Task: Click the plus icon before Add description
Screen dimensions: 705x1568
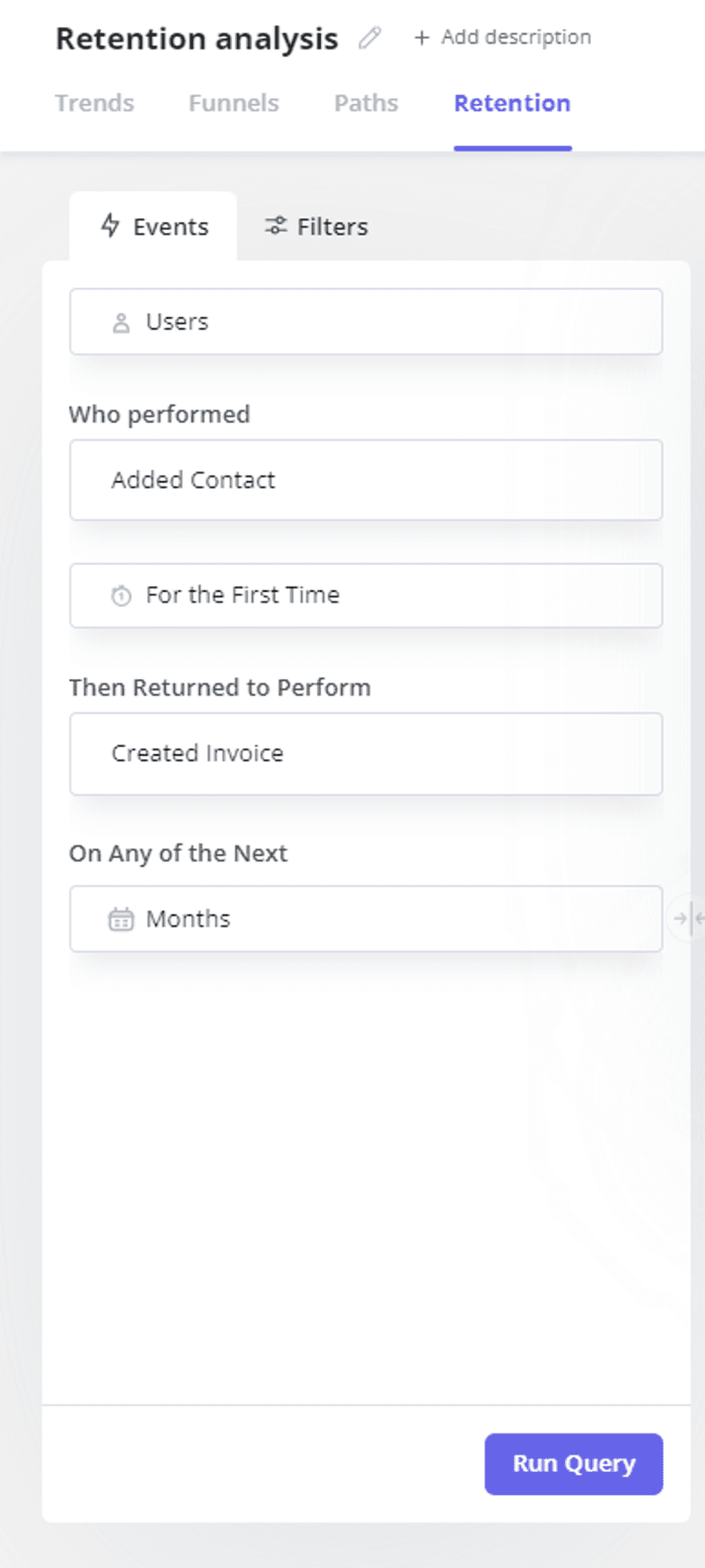Action: 422,38
